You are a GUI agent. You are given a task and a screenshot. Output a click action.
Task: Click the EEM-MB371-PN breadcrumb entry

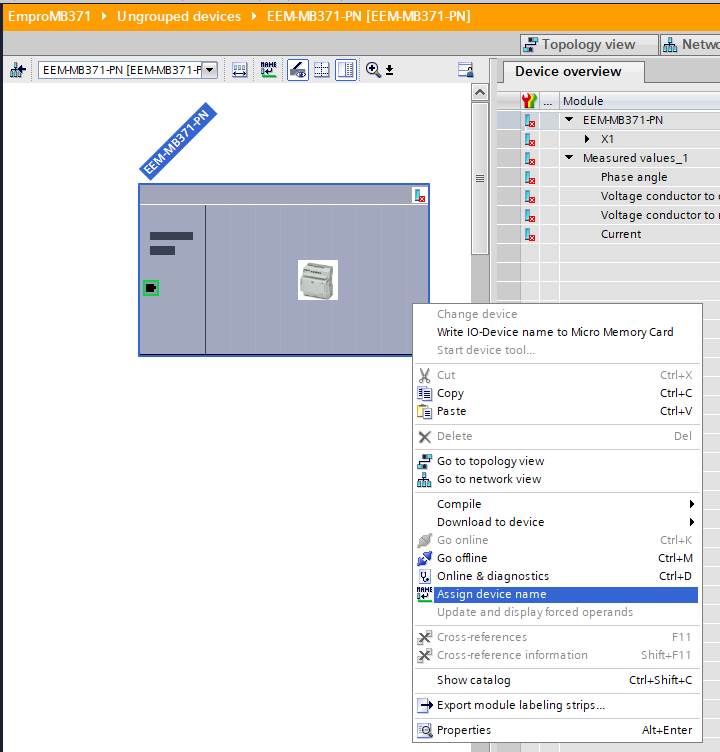368,16
